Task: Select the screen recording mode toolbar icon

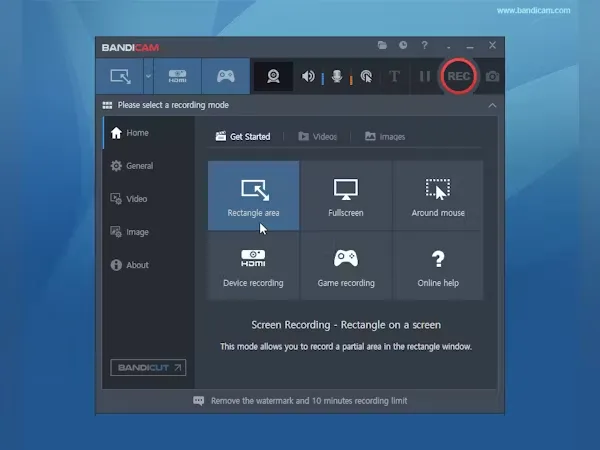Action: click(120, 76)
